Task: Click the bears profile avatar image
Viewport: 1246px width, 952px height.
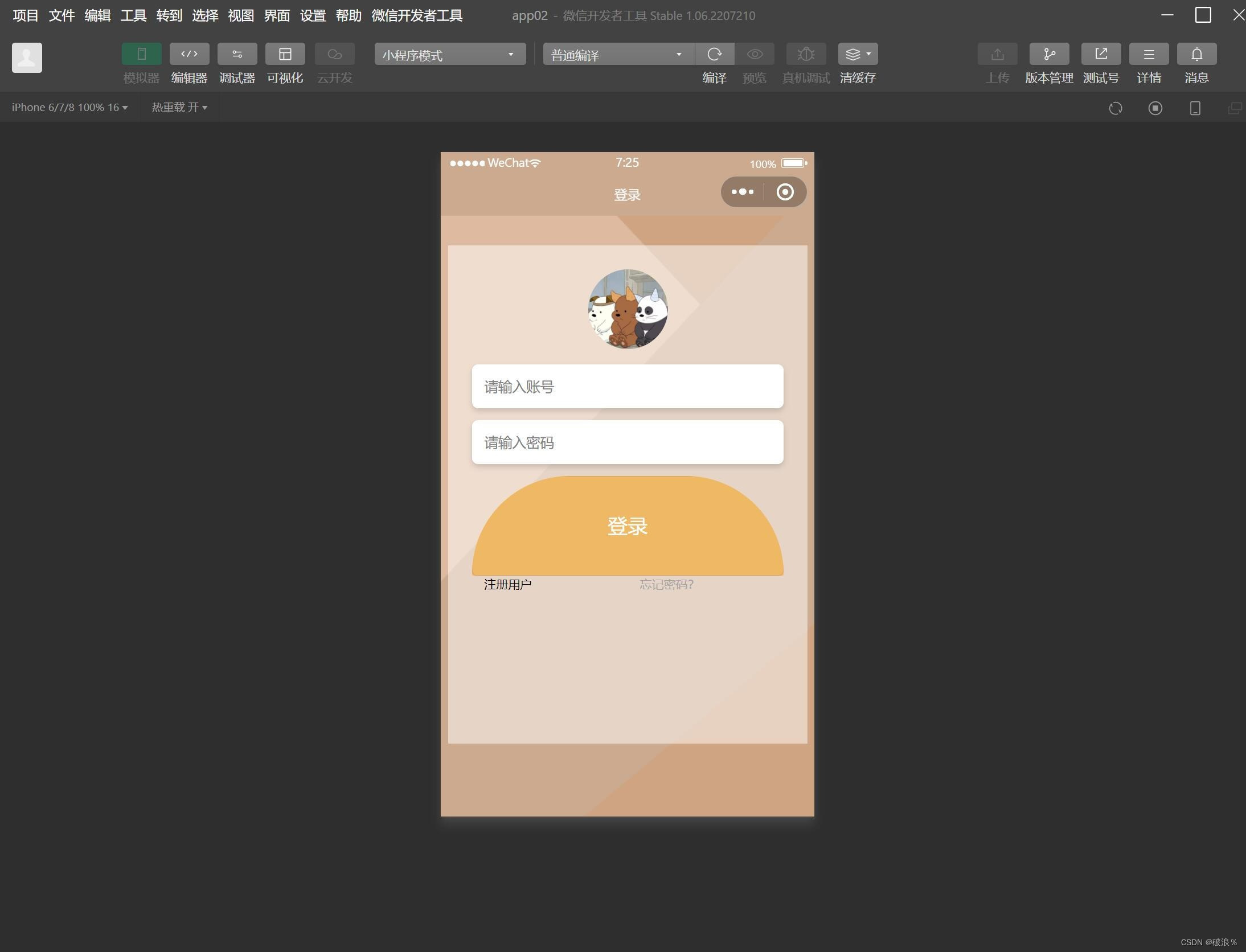Action: tap(628, 309)
